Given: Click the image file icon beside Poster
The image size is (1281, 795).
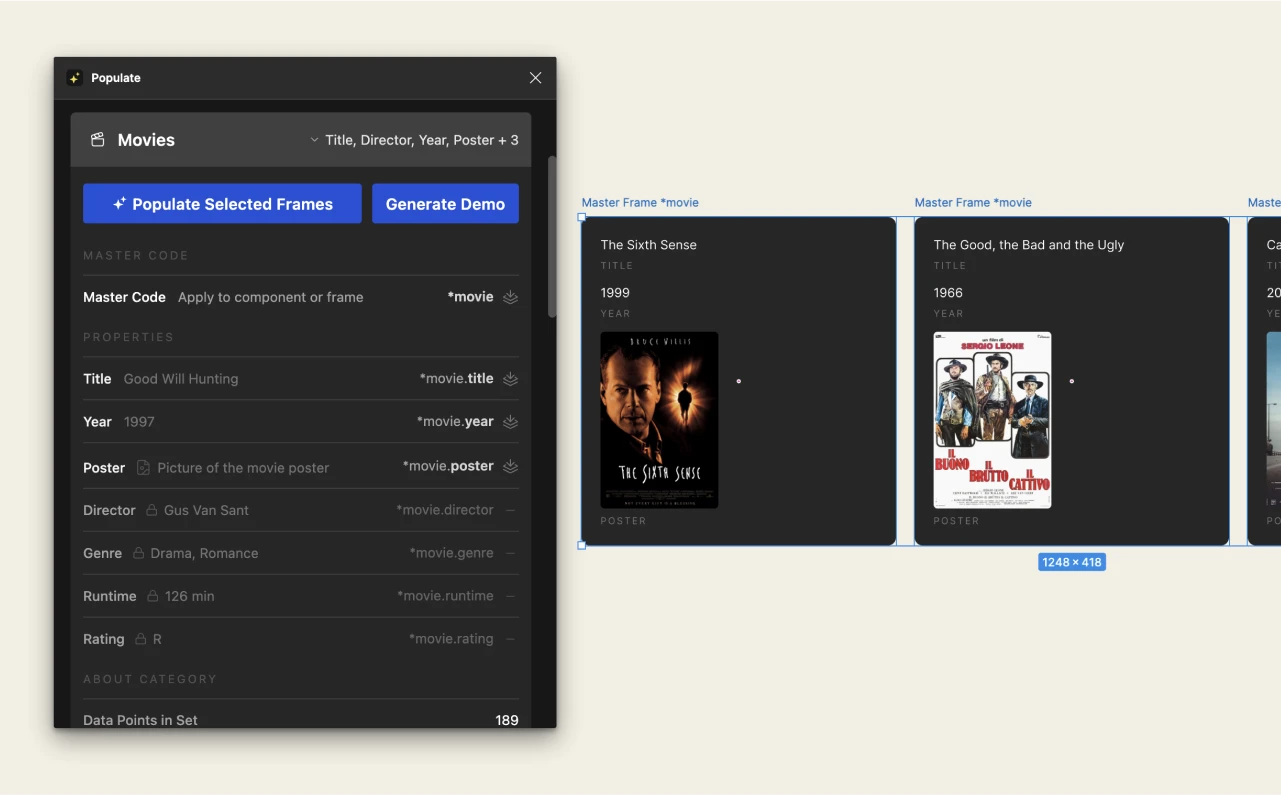Looking at the screenshot, I should (143, 467).
